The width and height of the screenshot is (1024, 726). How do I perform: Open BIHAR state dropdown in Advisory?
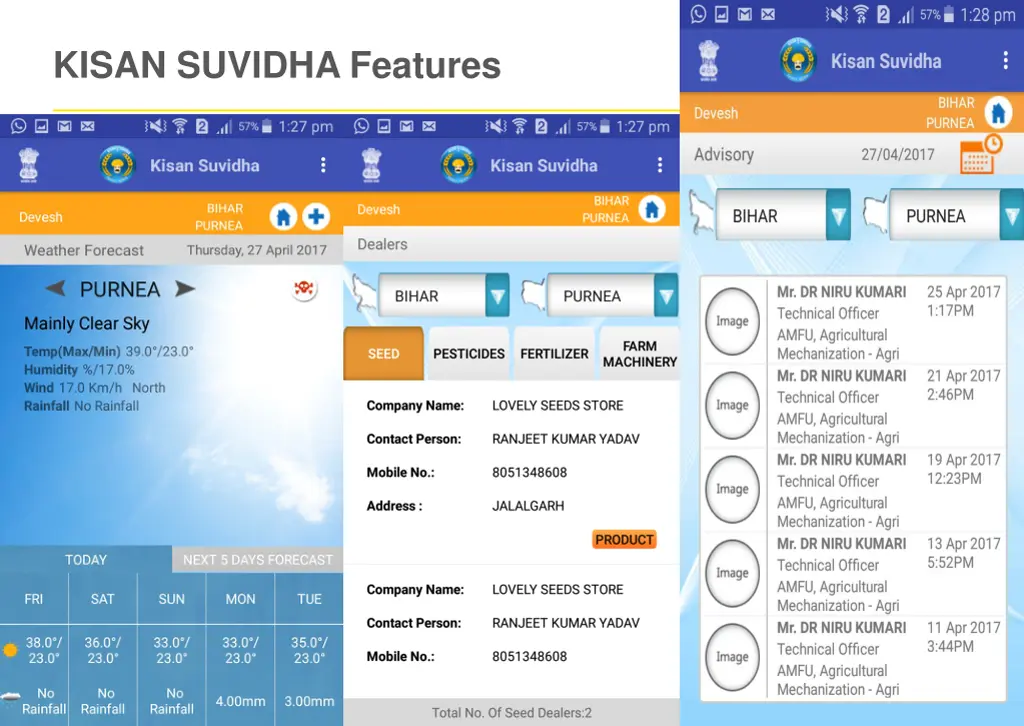click(838, 216)
